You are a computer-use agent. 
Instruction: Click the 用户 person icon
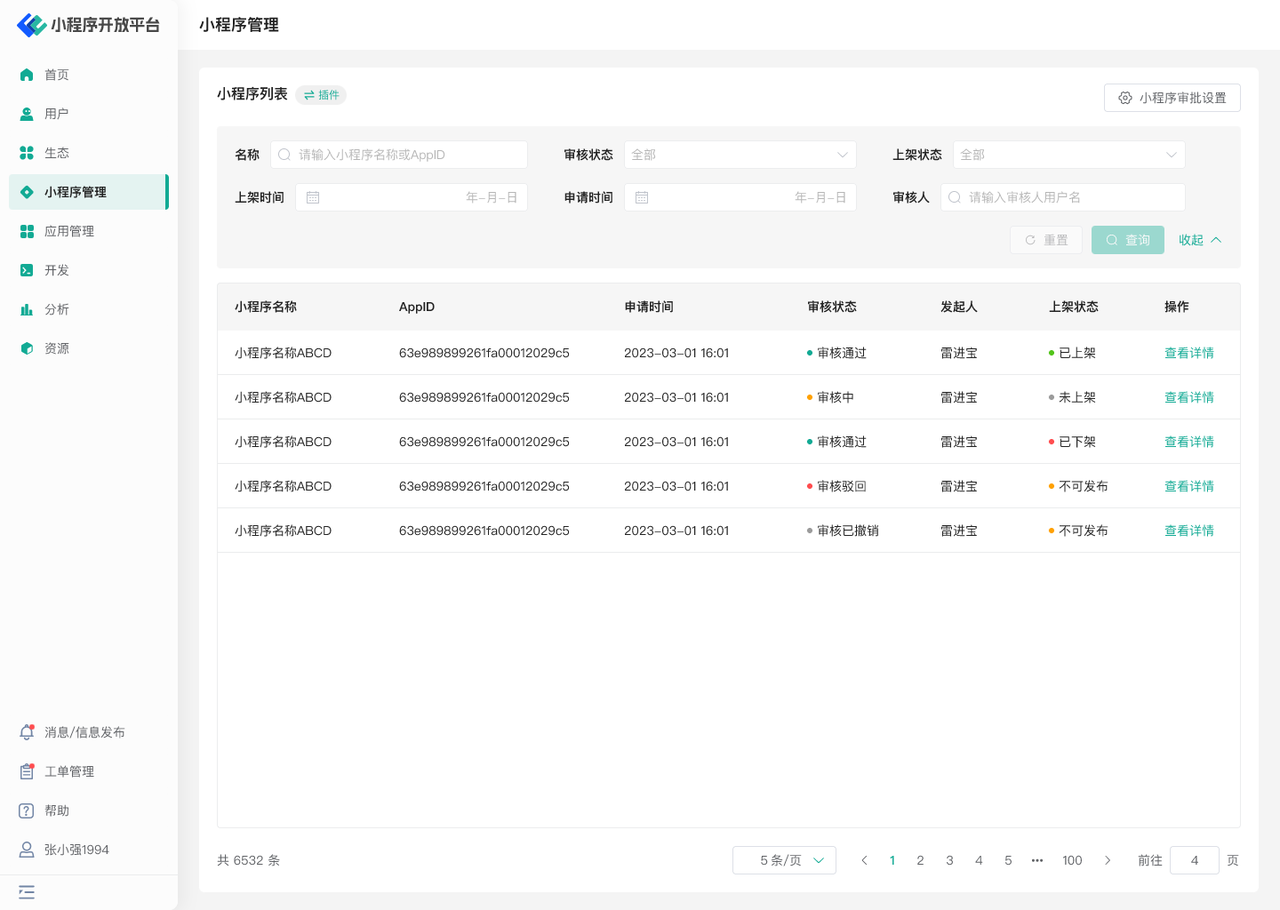click(27, 114)
